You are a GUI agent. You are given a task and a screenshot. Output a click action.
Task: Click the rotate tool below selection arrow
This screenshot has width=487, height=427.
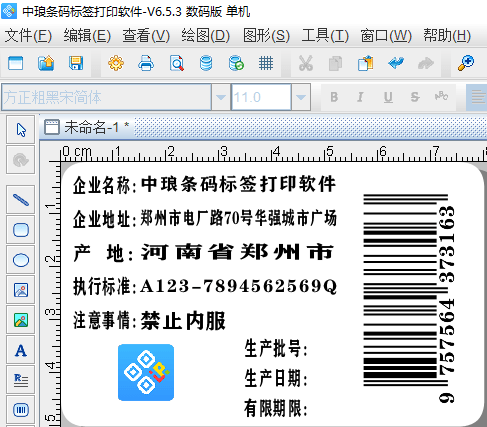[21, 160]
